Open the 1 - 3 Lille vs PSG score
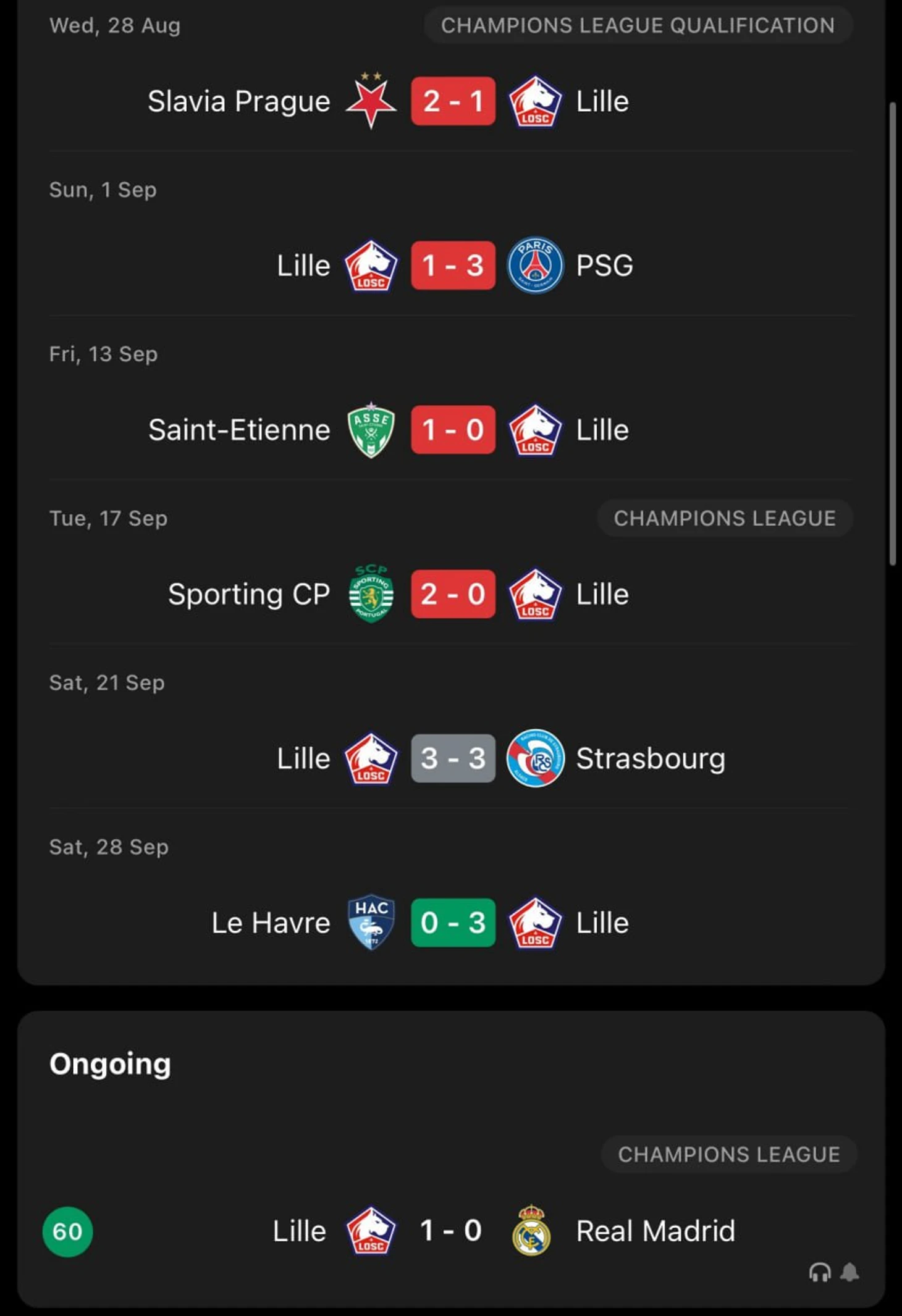This screenshot has height=1316, width=902. (x=453, y=265)
